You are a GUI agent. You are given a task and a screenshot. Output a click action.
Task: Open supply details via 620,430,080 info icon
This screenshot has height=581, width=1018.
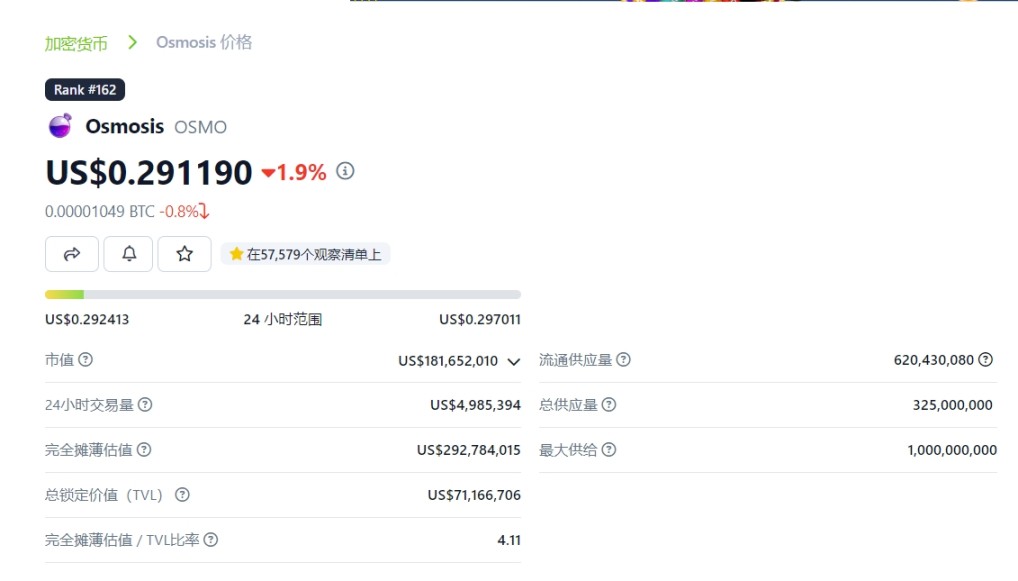pos(984,360)
